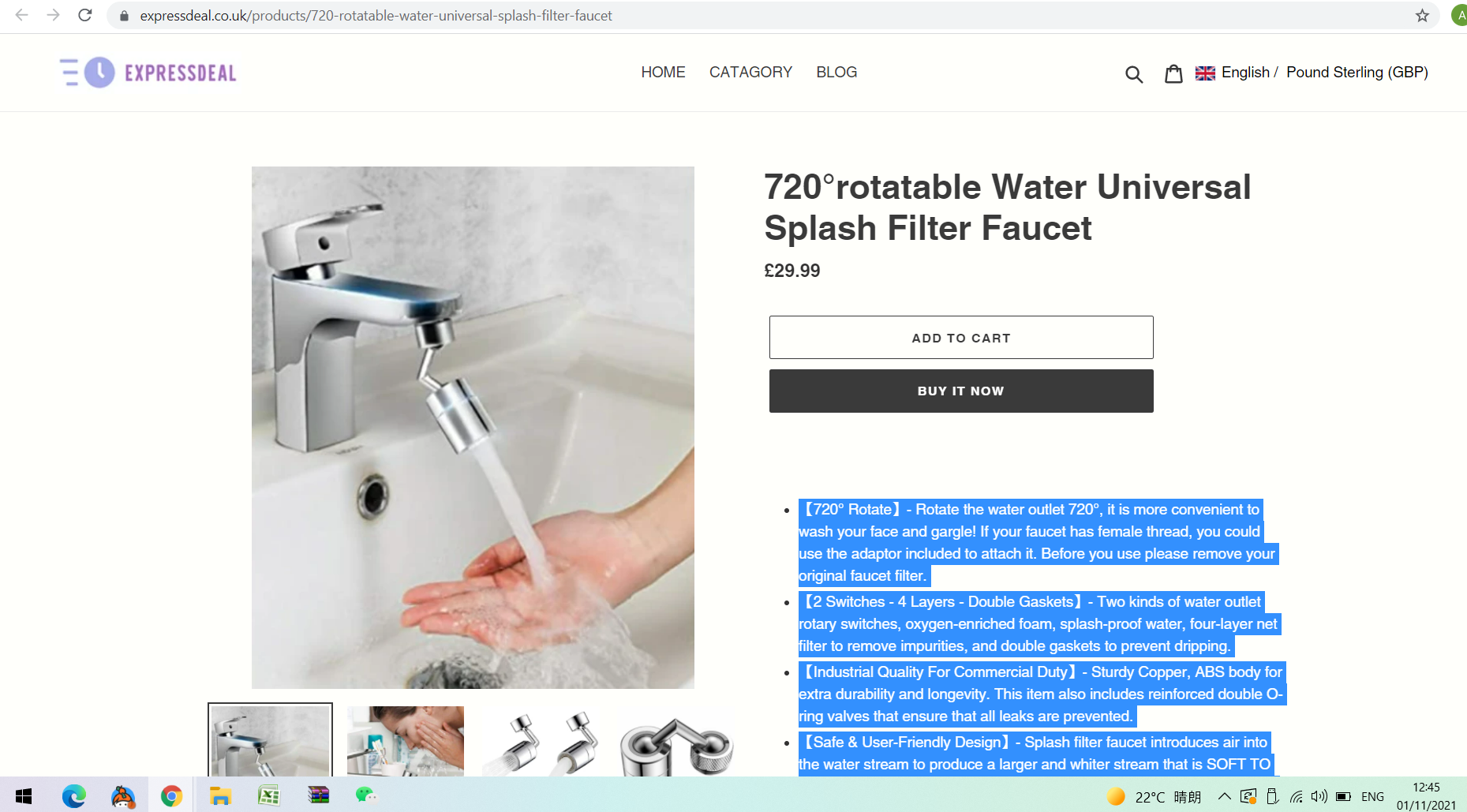
Task: Select the woman washing face thumbnail
Action: pos(406,741)
